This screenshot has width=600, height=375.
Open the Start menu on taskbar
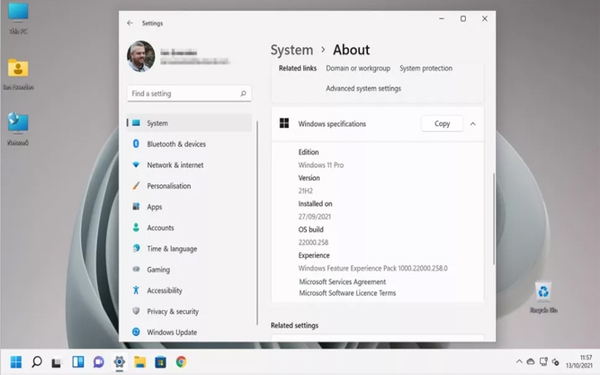click(16, 362)
